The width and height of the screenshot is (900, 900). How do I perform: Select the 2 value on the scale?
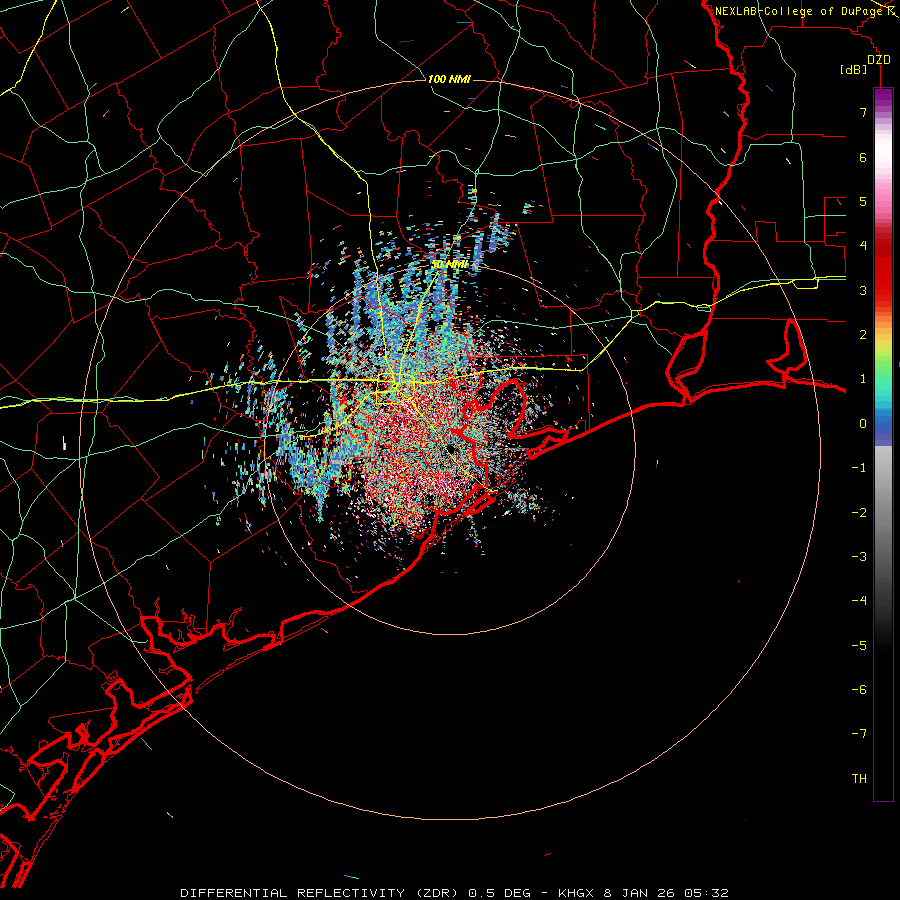[863, 335]
